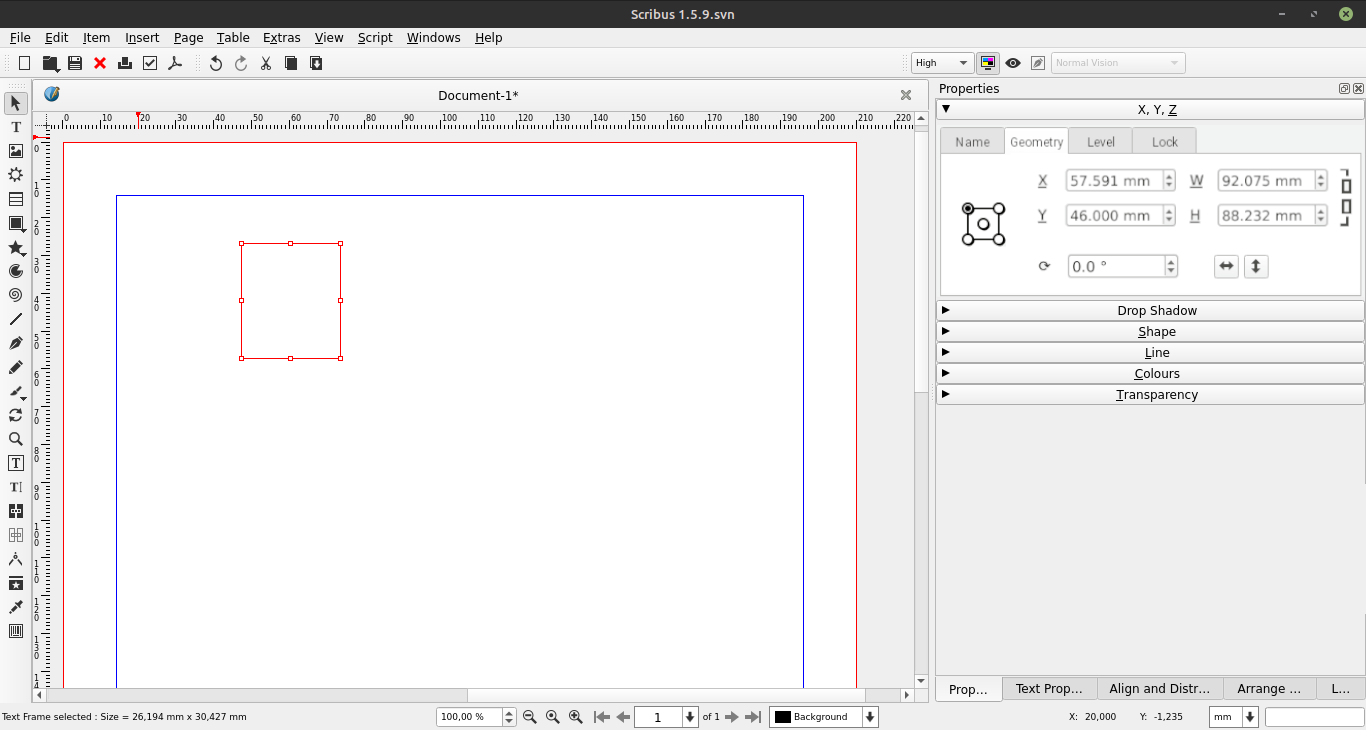Image resolution: width=1366 pixels, height=730 pixels.
Task: Open the Align and Distribute panel tab
Action: (x=1159, y=688)
